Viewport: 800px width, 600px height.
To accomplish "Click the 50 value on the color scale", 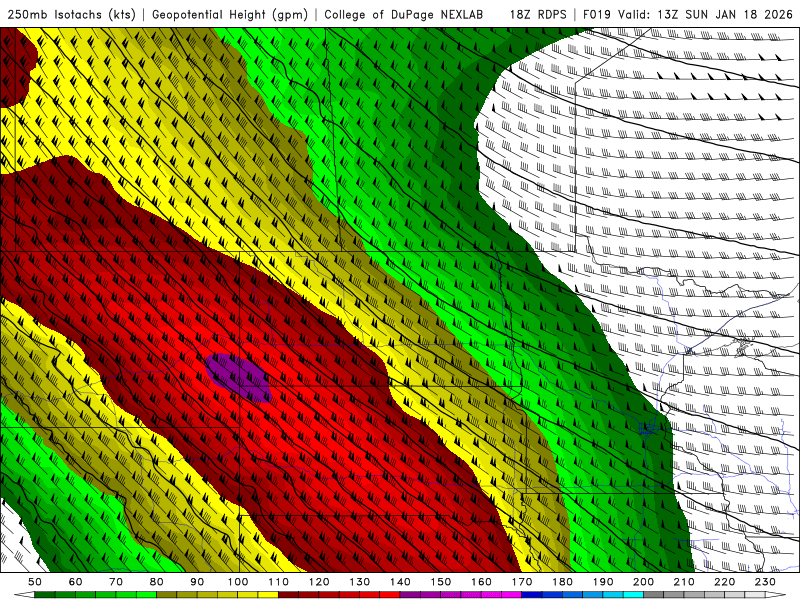I will pyautogui.click(x=35, y=582).
